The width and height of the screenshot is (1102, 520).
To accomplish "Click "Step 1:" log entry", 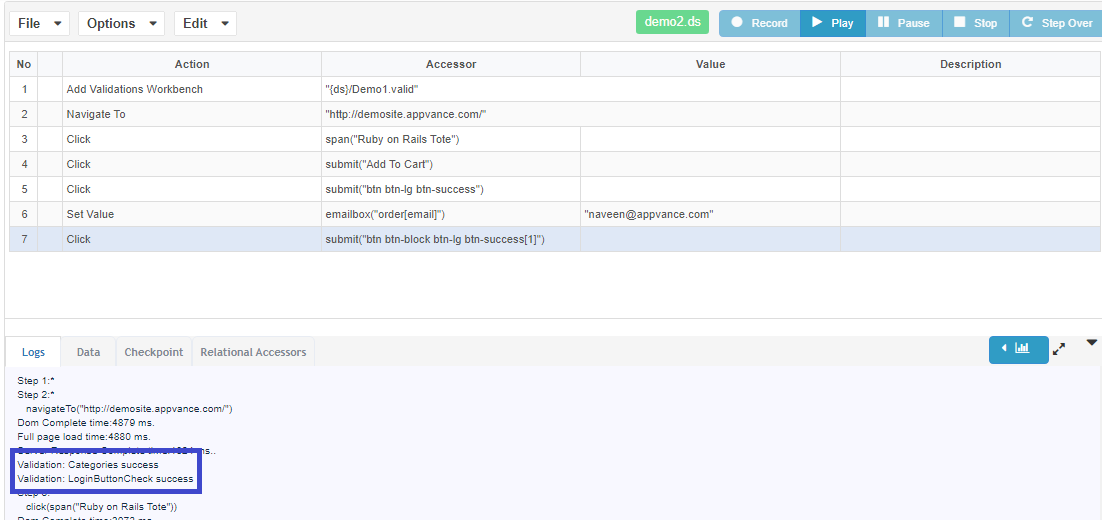I will tap(36, 381).
